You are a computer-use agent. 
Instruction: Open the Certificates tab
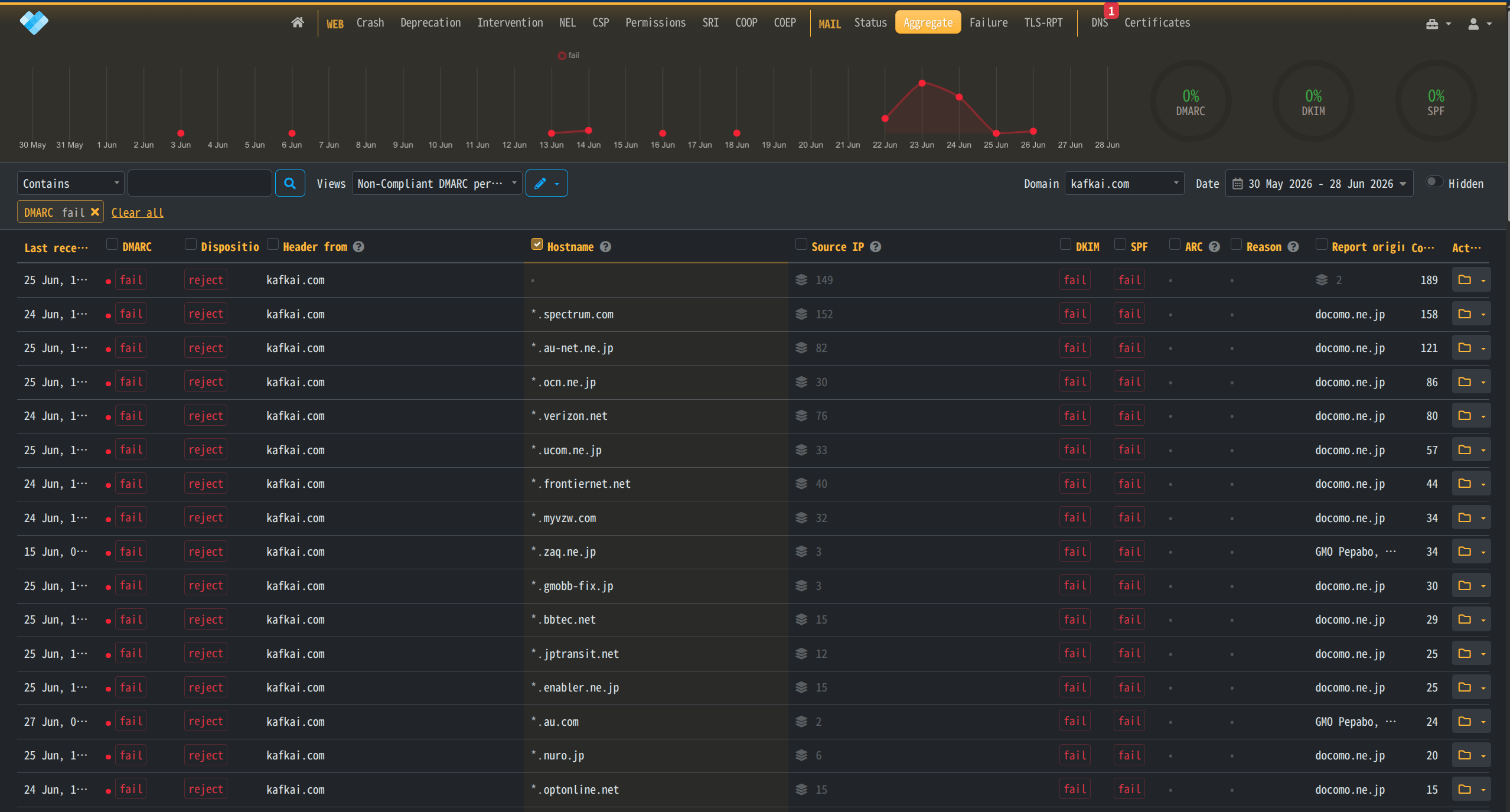[x=1157, y=22]
